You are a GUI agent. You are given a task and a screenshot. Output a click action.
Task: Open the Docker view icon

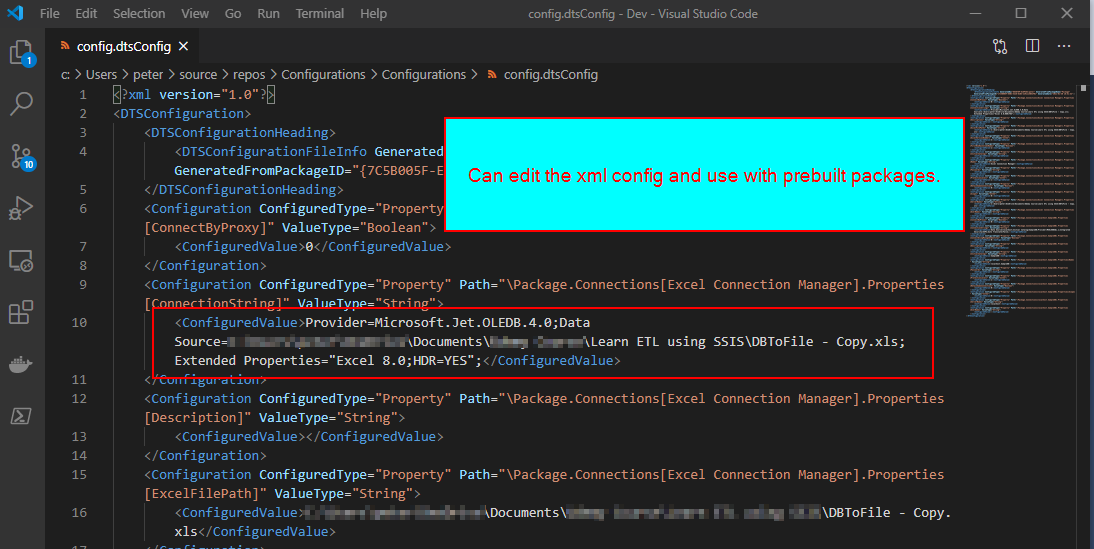tap(21, 364)
